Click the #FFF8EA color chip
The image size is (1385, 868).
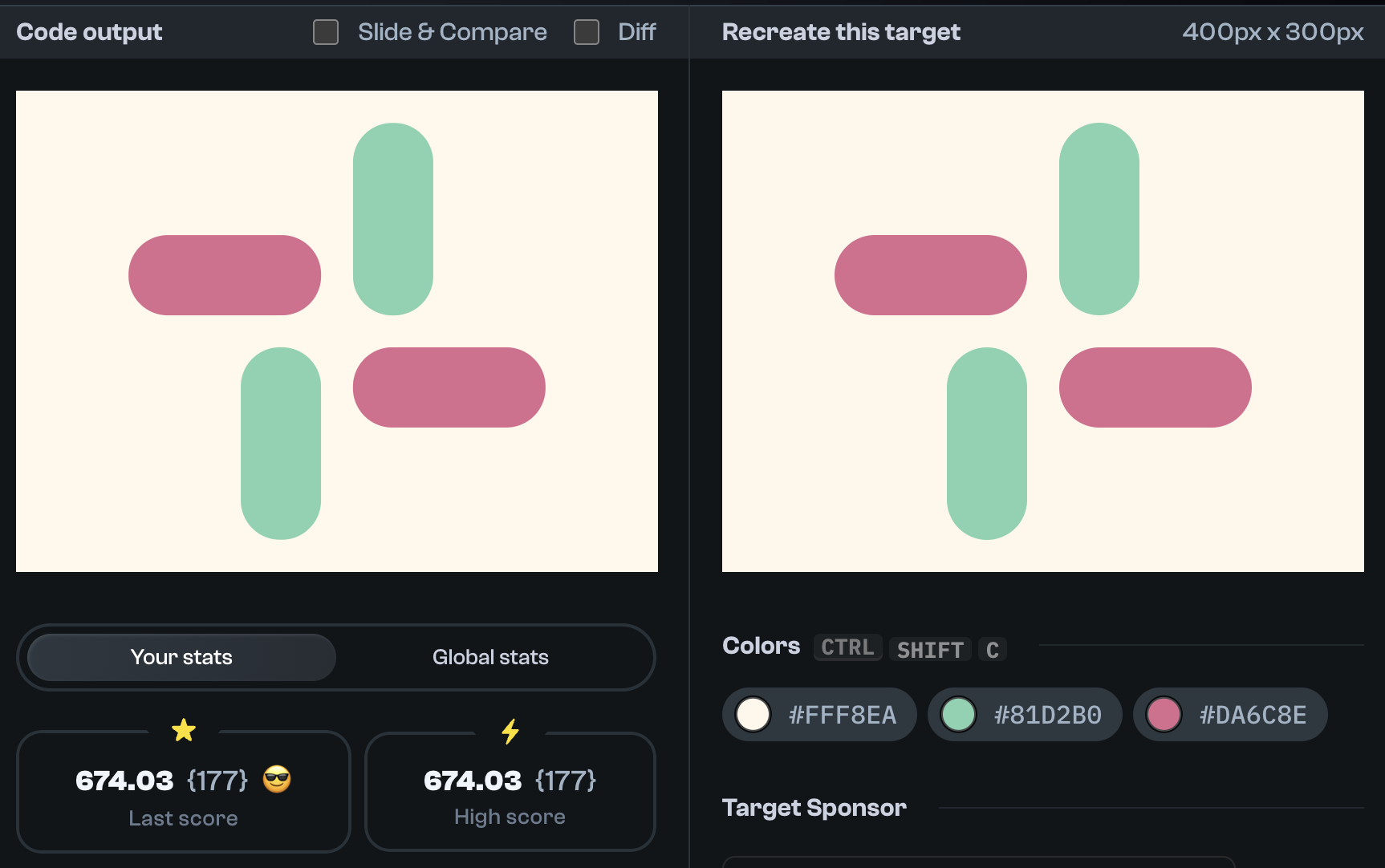[x=819, y=714]
